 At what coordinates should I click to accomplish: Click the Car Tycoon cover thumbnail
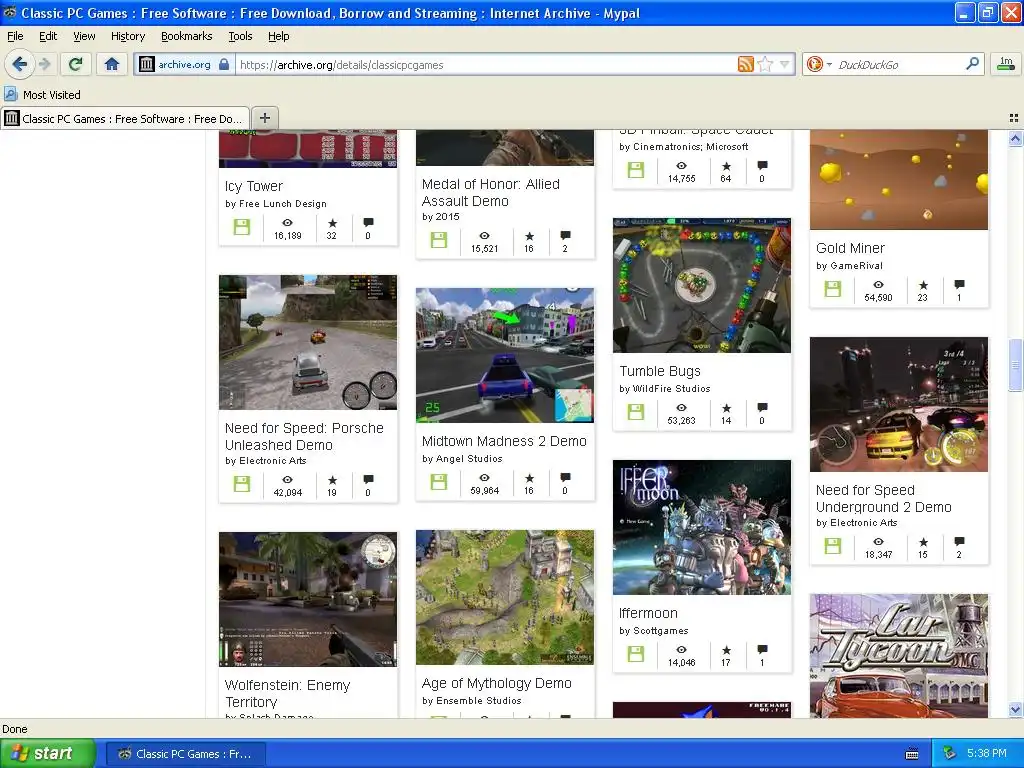click(899, 656)
